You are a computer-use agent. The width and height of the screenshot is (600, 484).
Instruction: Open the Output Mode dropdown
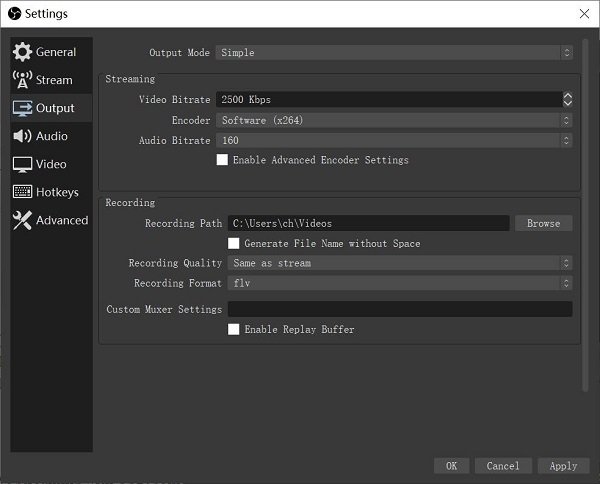pyautogui.click(x=394, y=53)
